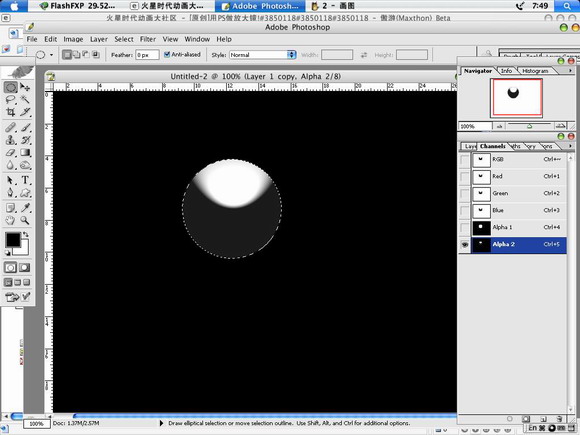Create new channel icon

[543, 419]
